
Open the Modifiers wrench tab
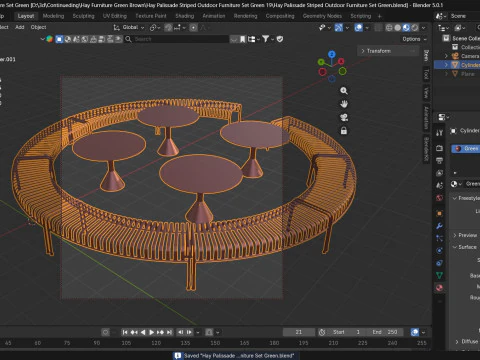click(x=439, y=226)
